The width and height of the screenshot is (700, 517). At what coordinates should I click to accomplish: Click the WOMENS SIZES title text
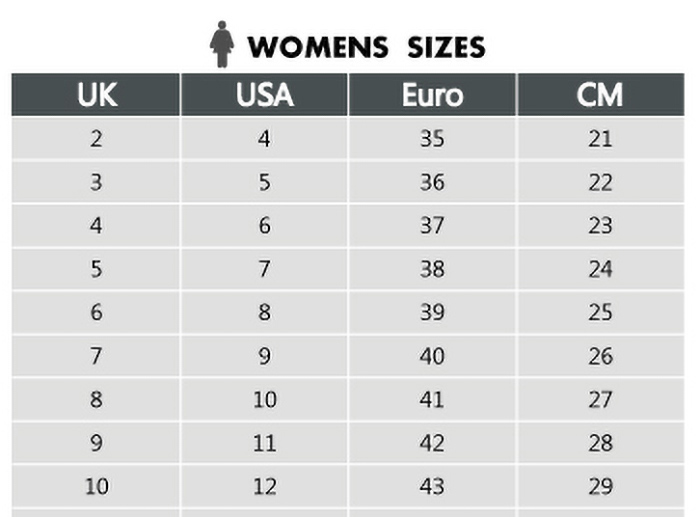[x=367, y=47]
